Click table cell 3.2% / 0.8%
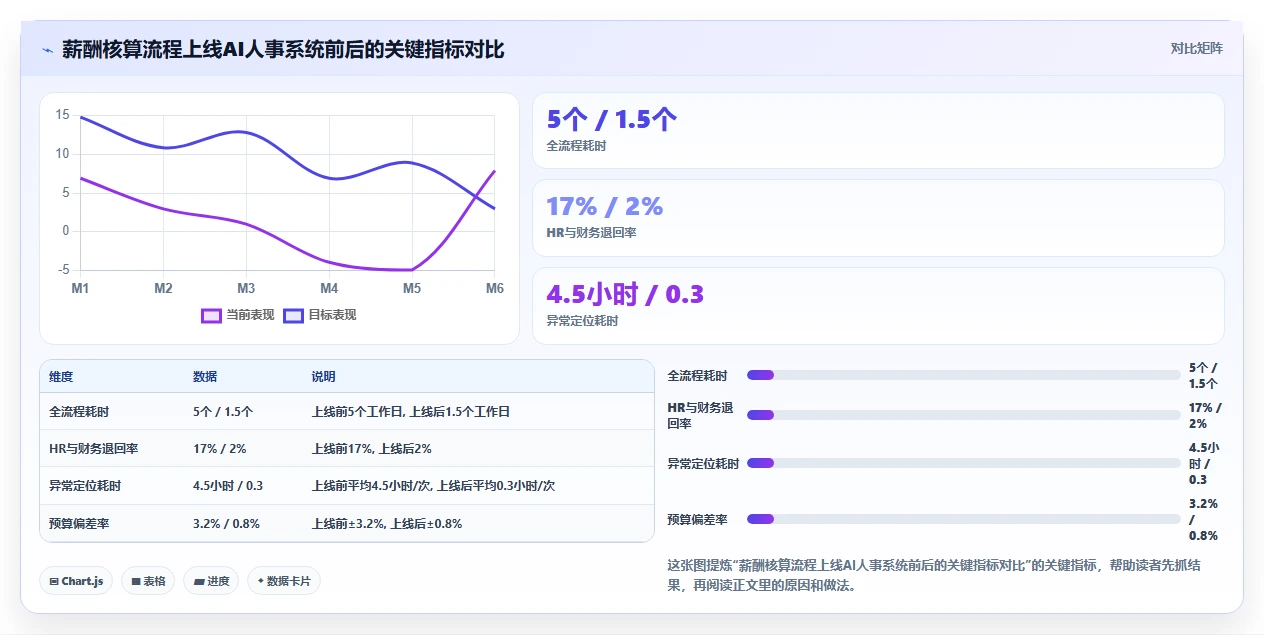 227,524
